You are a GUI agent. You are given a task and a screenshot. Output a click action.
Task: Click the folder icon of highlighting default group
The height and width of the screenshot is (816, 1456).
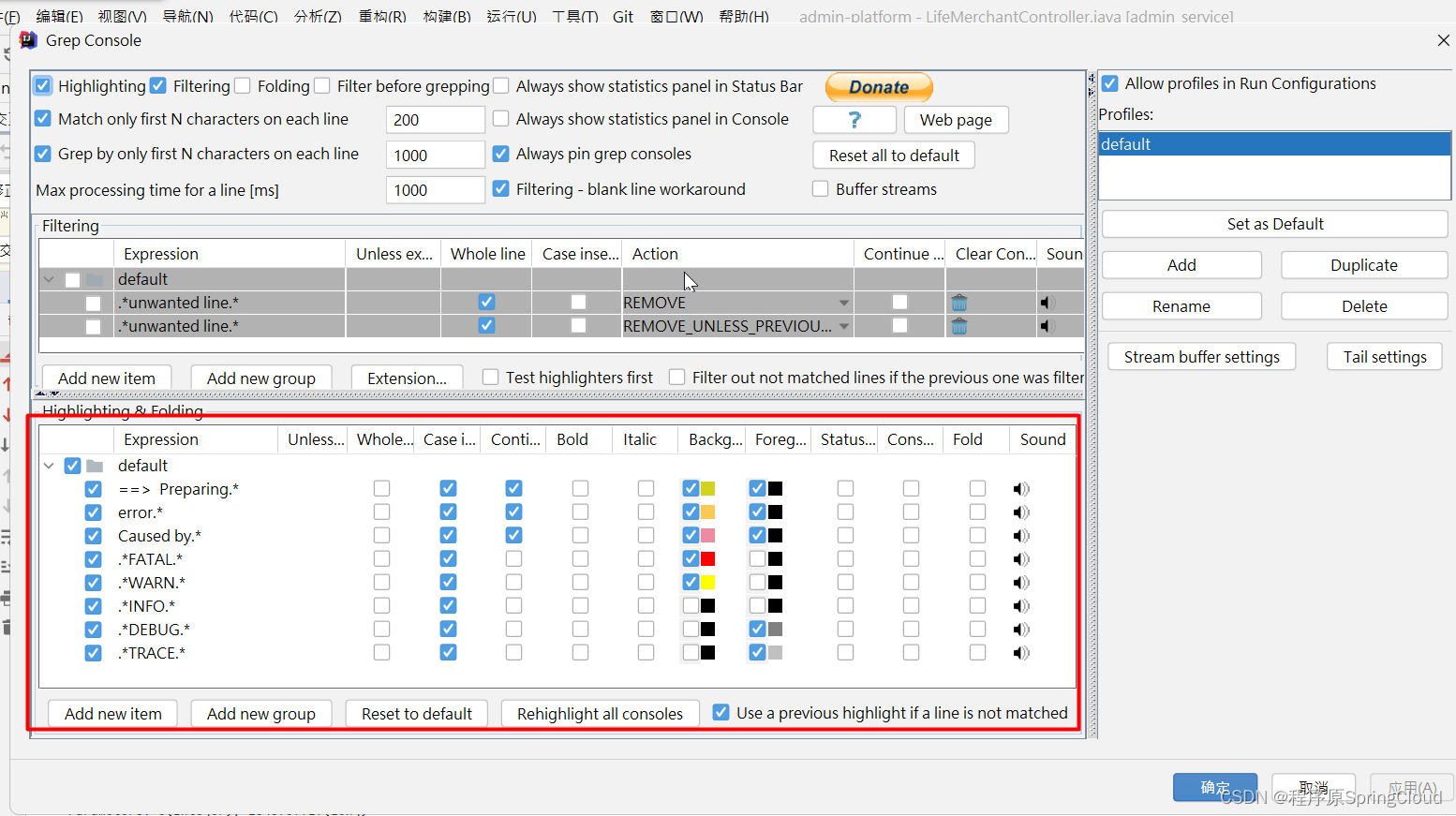coord(95,466)
